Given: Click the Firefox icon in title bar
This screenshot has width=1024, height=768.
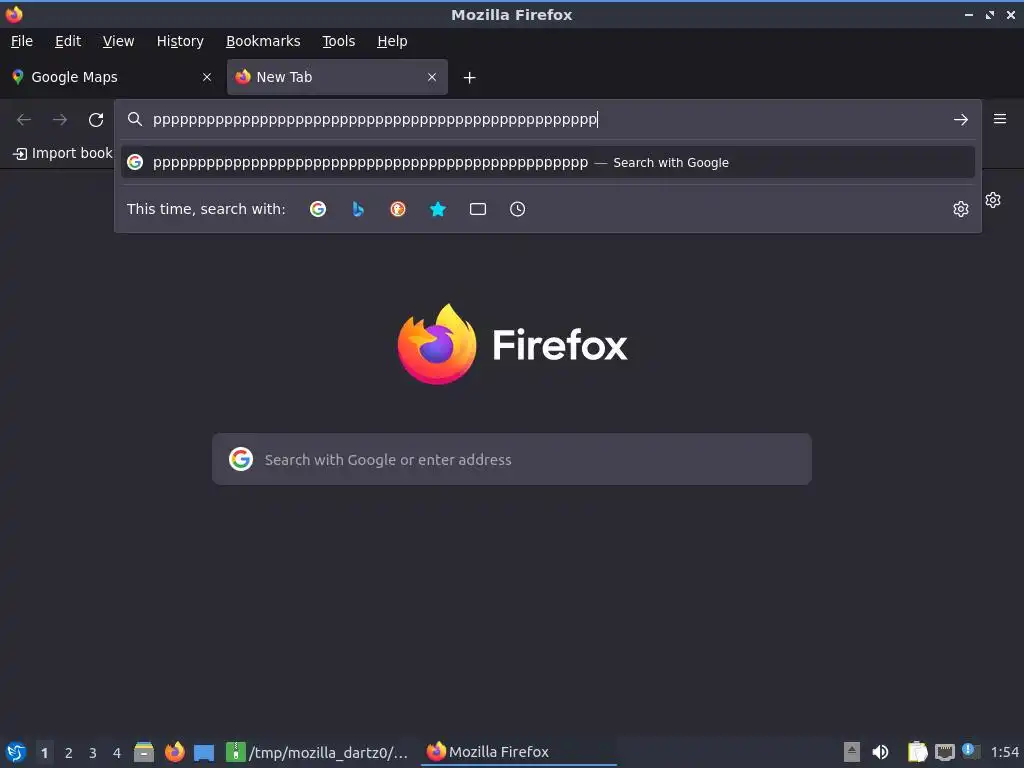Looking at the screenshot, I should [14, 14].
